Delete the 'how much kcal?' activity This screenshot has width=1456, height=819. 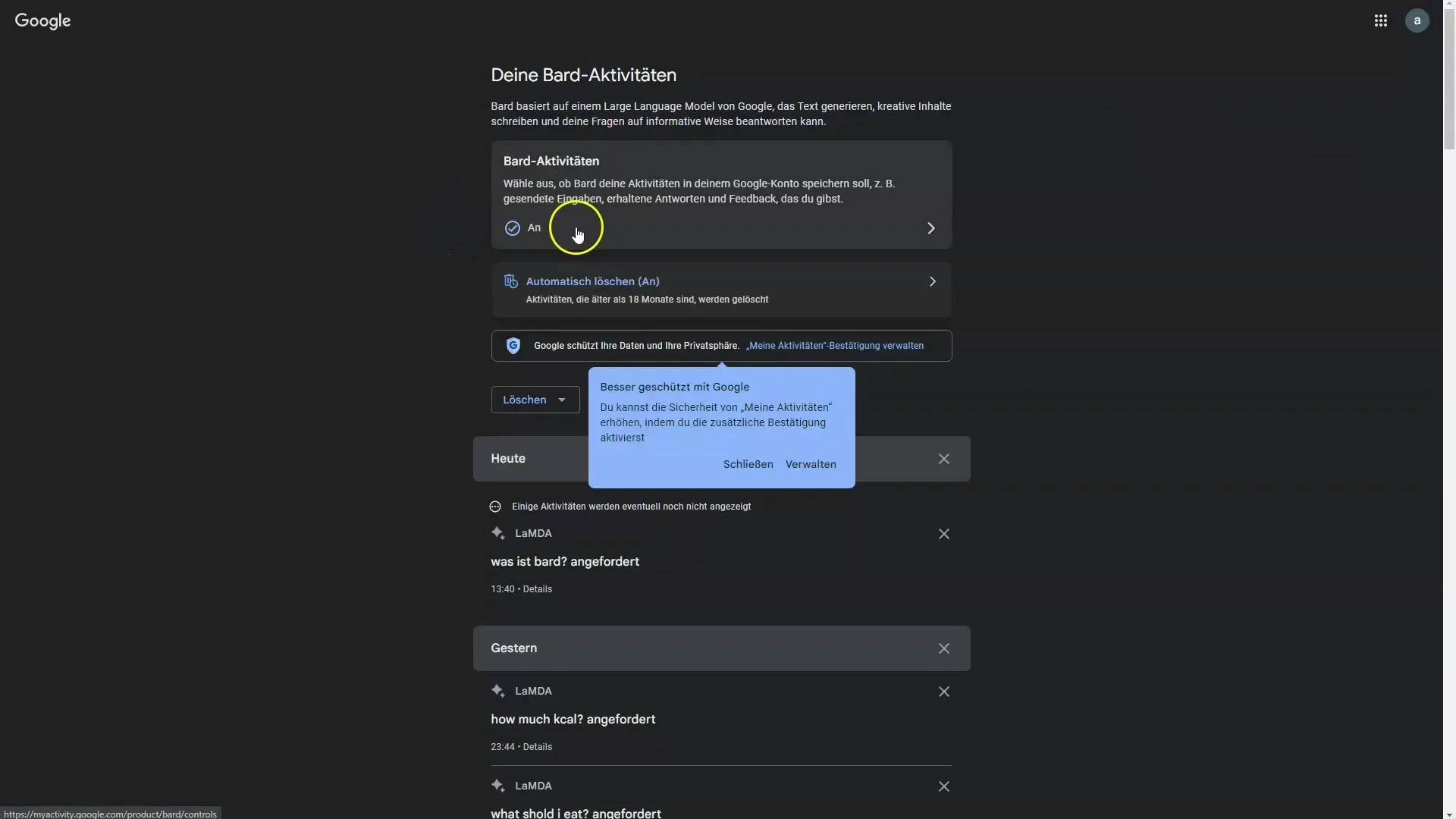[943, 692]
